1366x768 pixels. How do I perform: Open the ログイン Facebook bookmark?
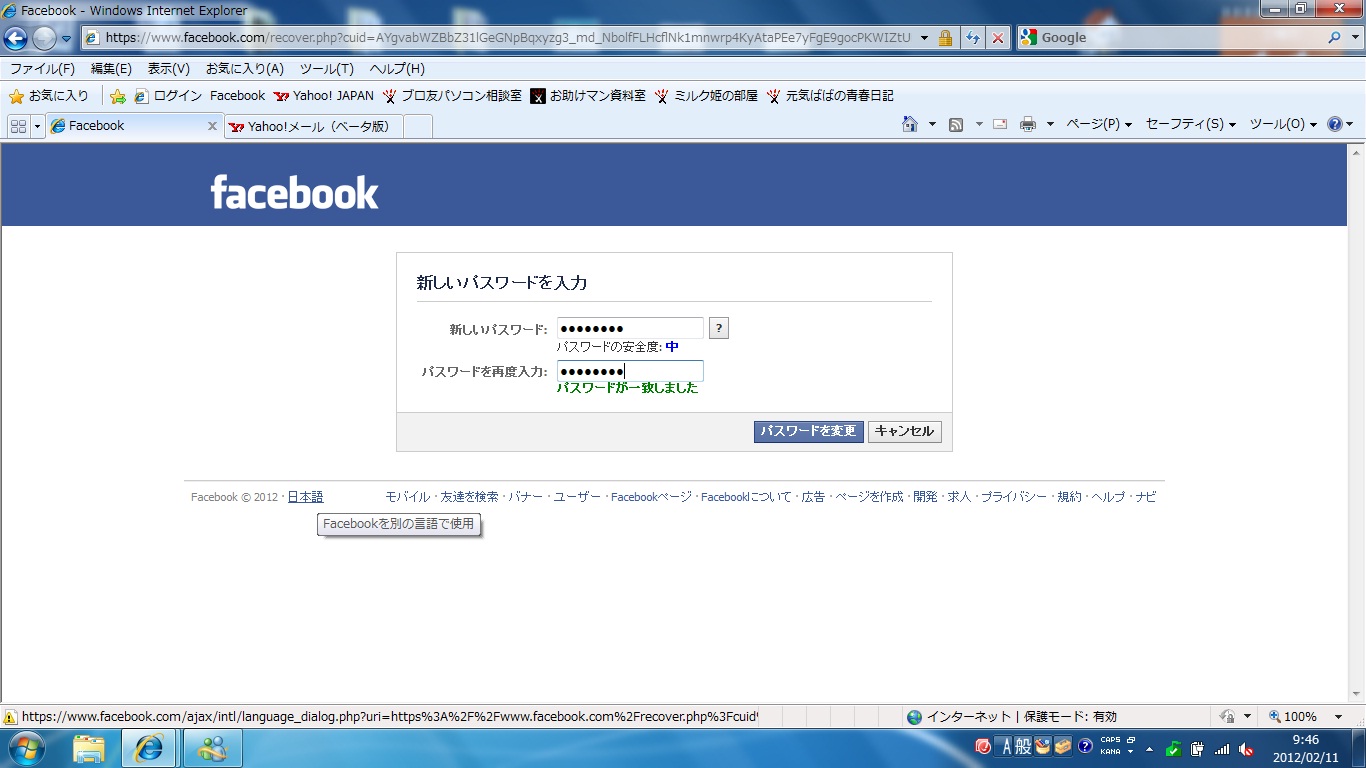tap(199, 96)
